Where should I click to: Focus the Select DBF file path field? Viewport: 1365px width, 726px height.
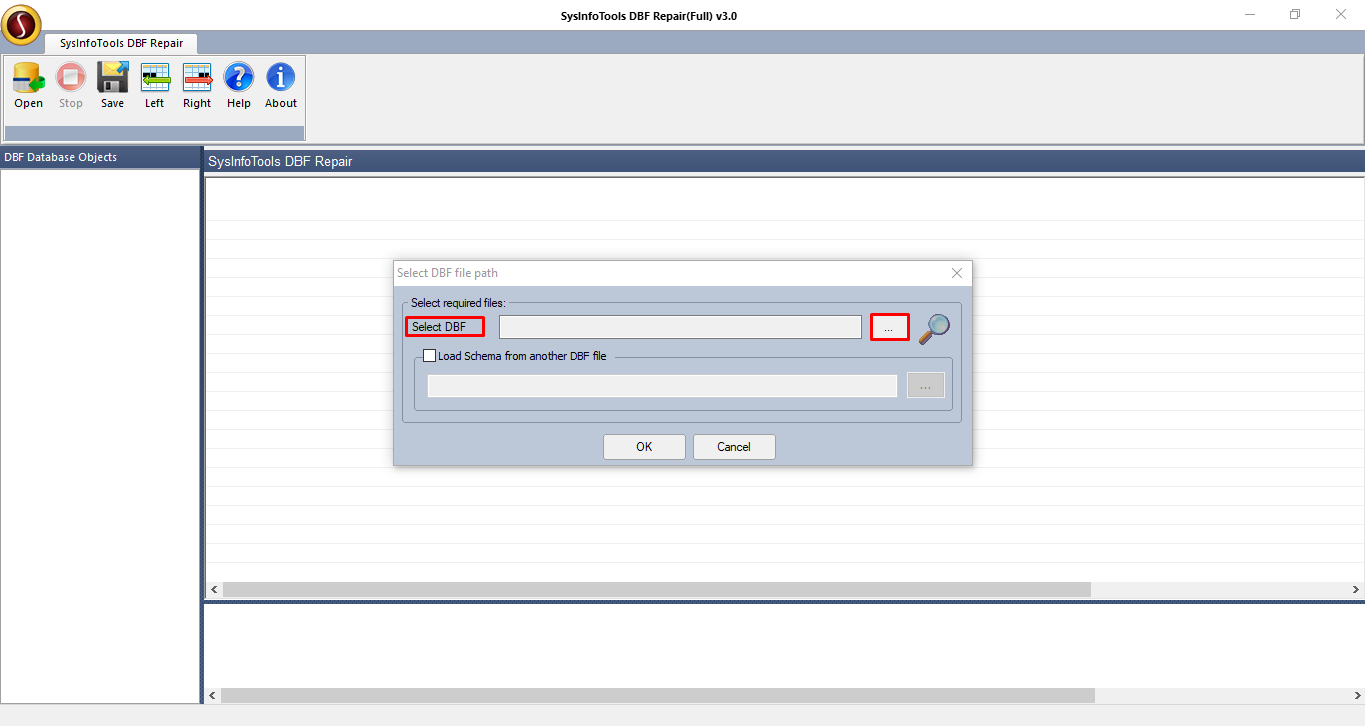[680, 327]
